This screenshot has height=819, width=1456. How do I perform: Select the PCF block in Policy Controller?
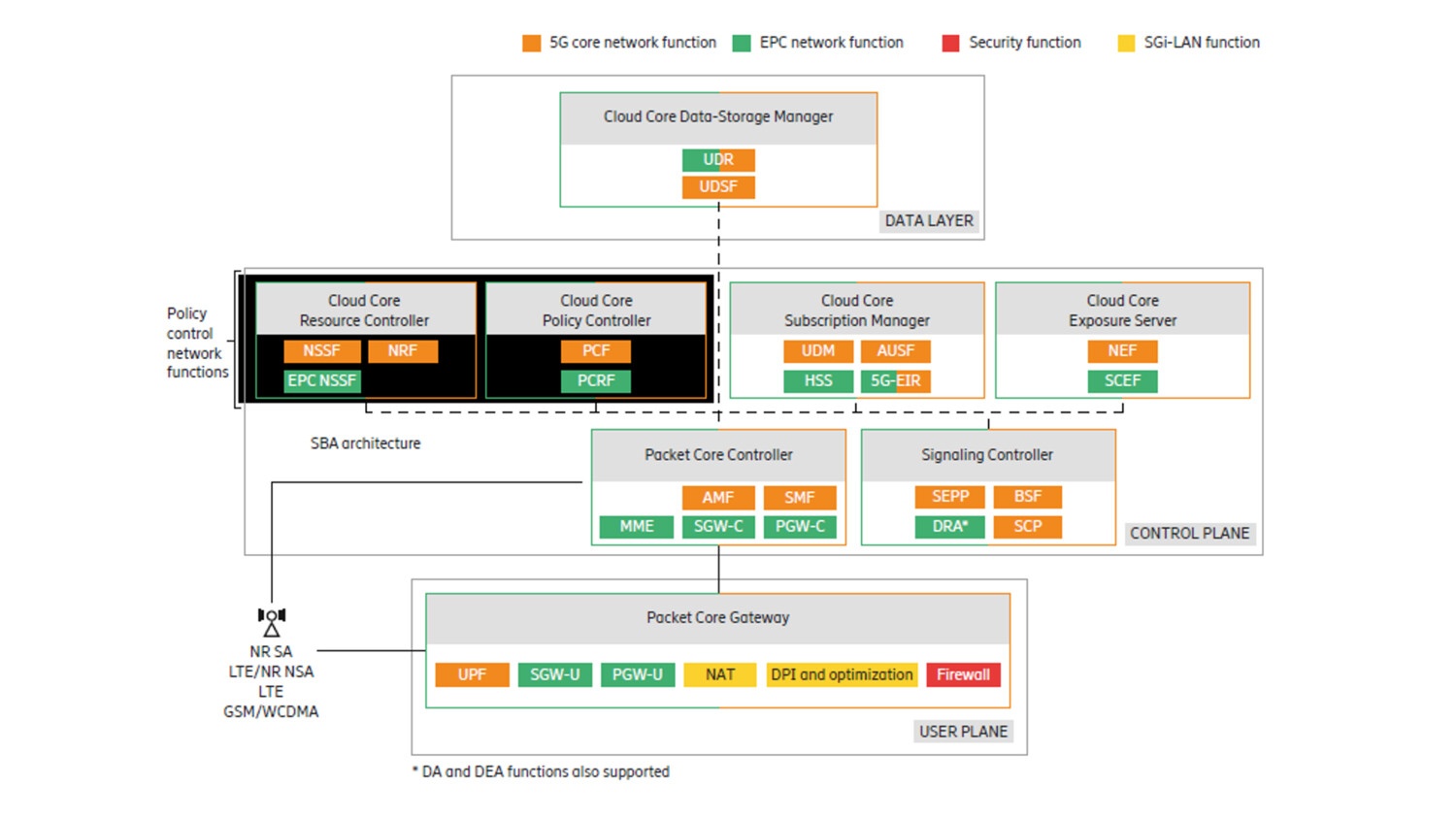tap(595, 351)
